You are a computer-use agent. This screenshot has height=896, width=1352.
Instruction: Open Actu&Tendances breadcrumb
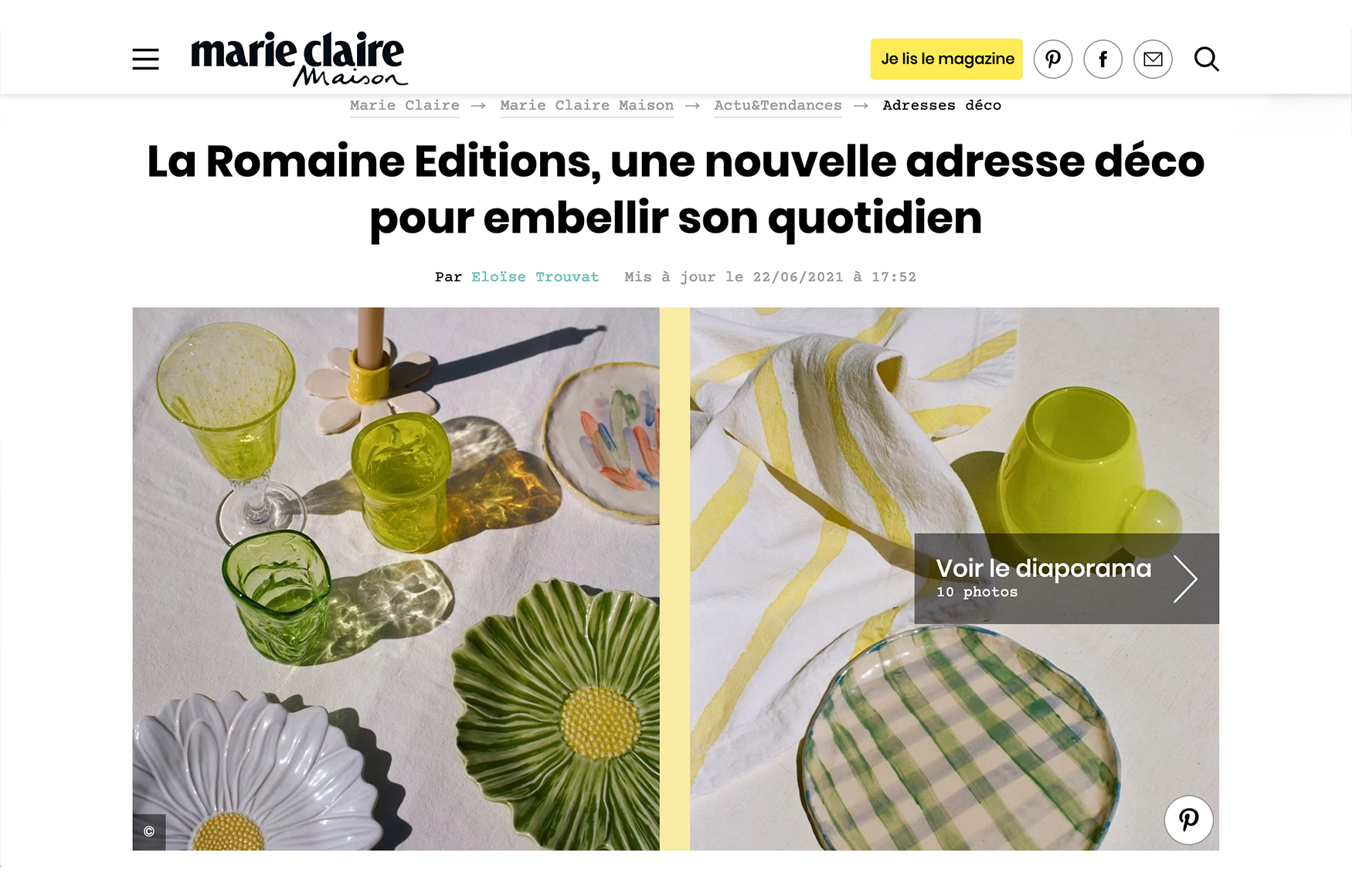777,106
